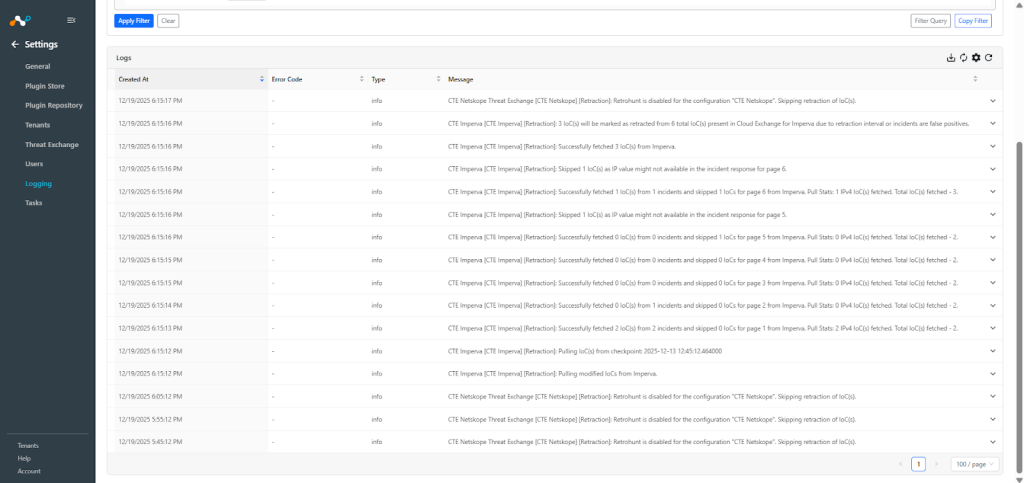Click message 'Successfully fetched 1 IoC(s)' for page 6
This screenshot has width=1024, height=483.
coord(703,192)
